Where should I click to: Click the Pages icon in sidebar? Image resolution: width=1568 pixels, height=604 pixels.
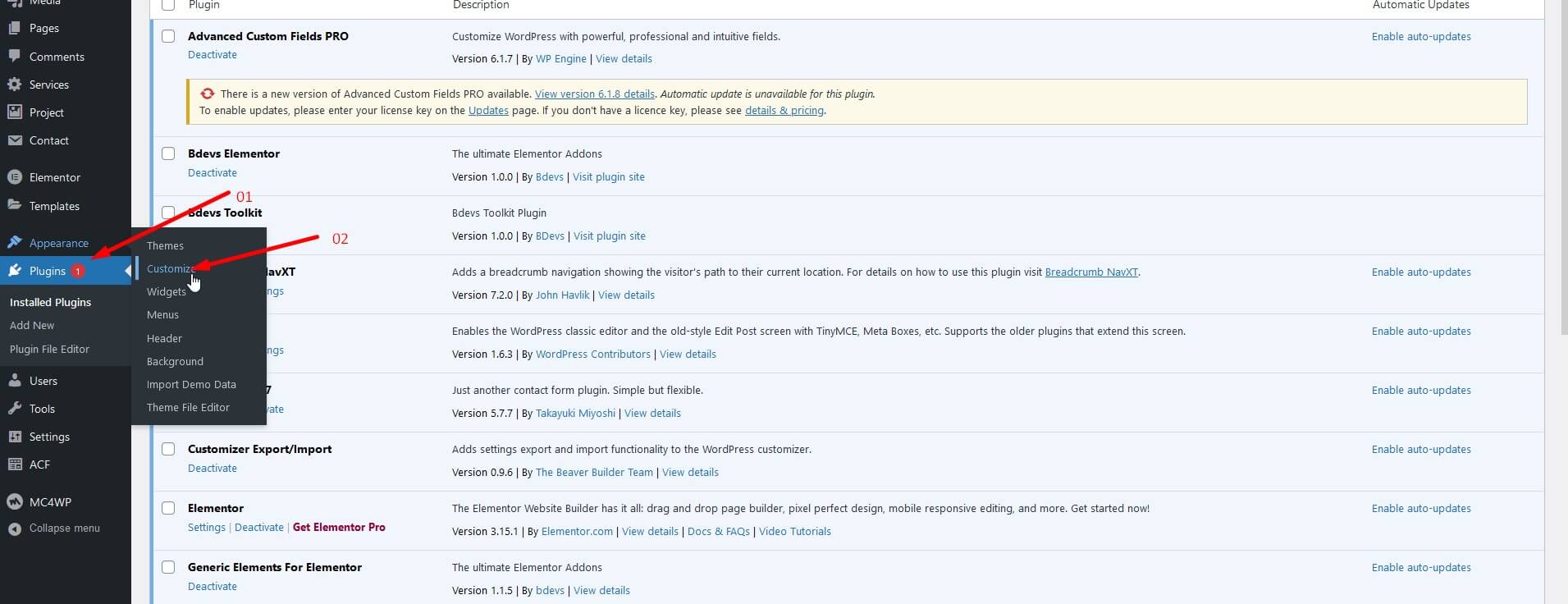[14, 28]
